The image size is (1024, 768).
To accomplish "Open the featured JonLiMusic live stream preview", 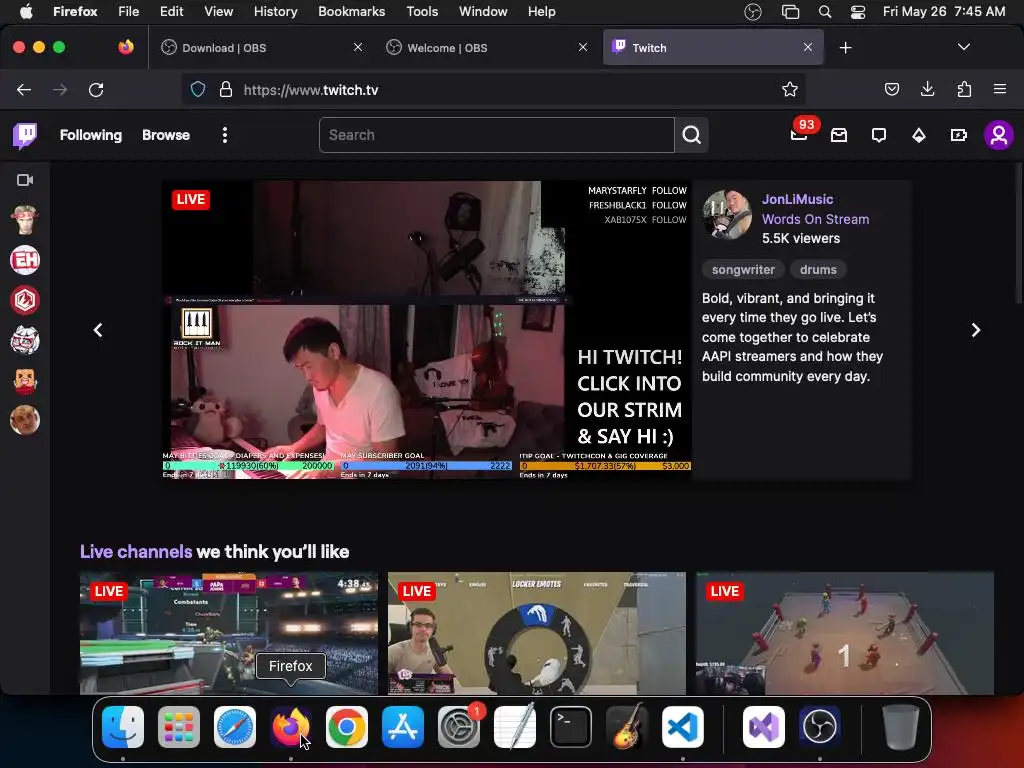I will point(427,330).
